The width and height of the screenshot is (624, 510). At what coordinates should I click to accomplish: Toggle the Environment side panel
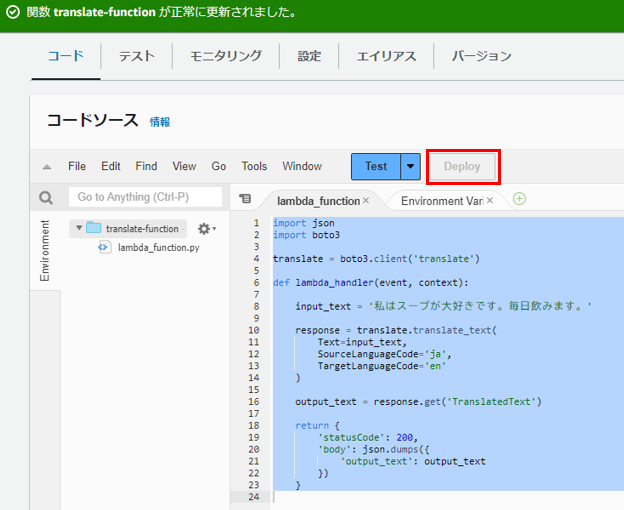(x=45, y=251)
